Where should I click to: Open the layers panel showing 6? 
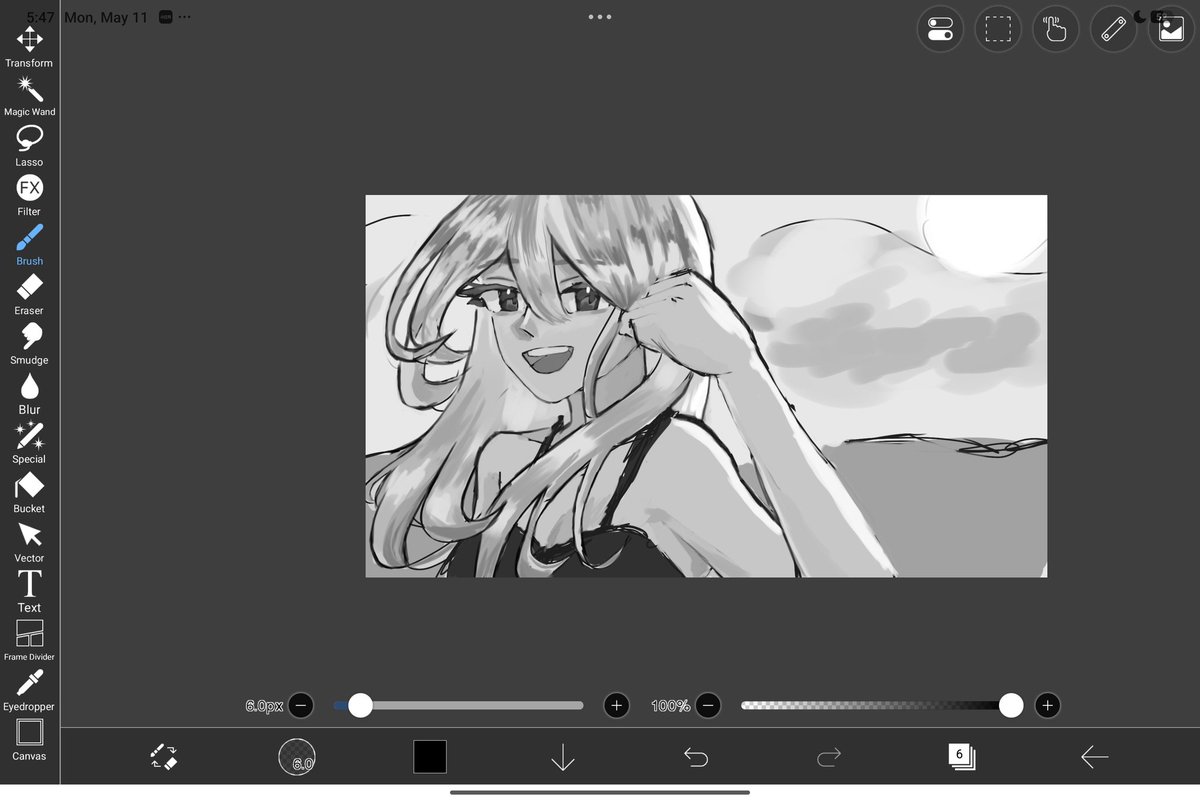tap(962, 757)
